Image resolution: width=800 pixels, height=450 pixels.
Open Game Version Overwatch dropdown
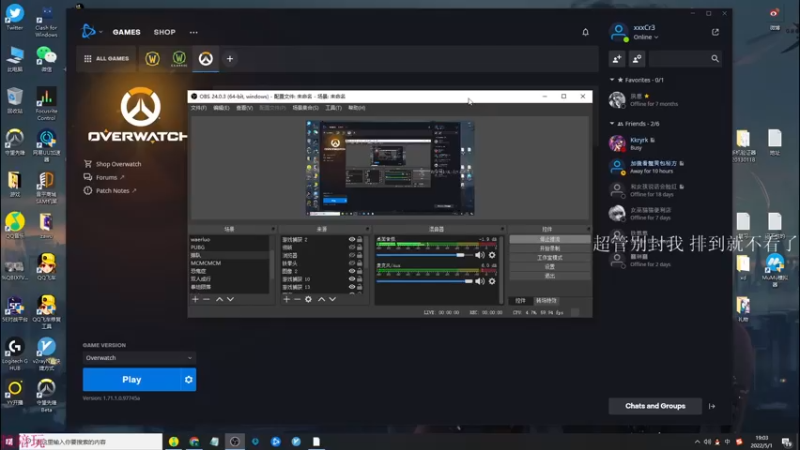139,358
